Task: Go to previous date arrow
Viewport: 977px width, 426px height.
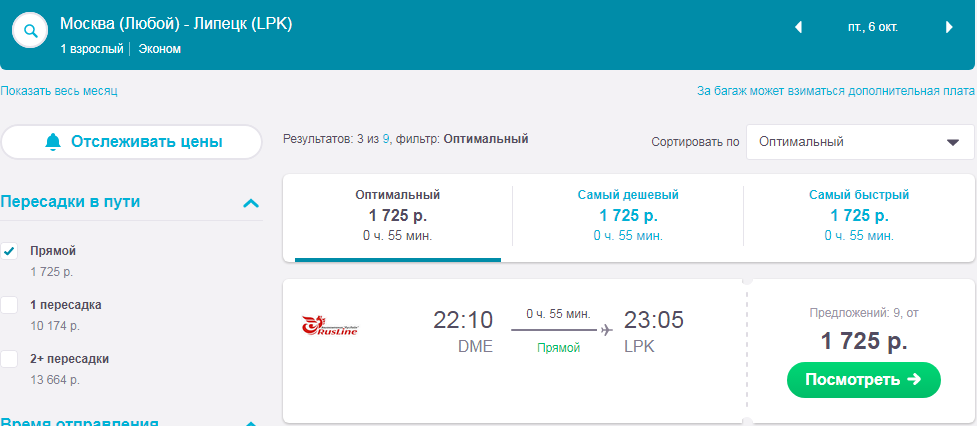Action: pyautogui.click(x=798, y=28)
